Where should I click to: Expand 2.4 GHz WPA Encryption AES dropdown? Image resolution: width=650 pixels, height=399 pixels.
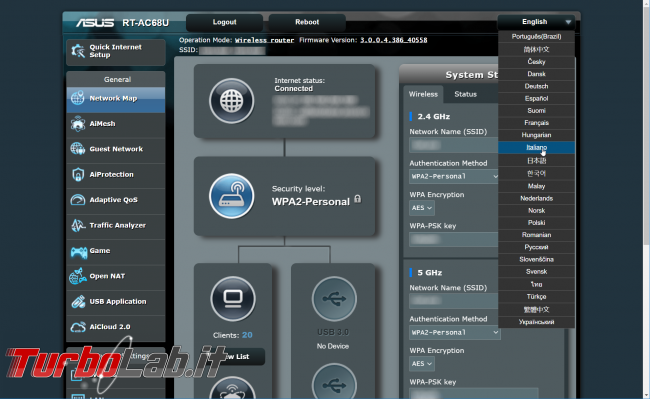[x=422, y=208]
